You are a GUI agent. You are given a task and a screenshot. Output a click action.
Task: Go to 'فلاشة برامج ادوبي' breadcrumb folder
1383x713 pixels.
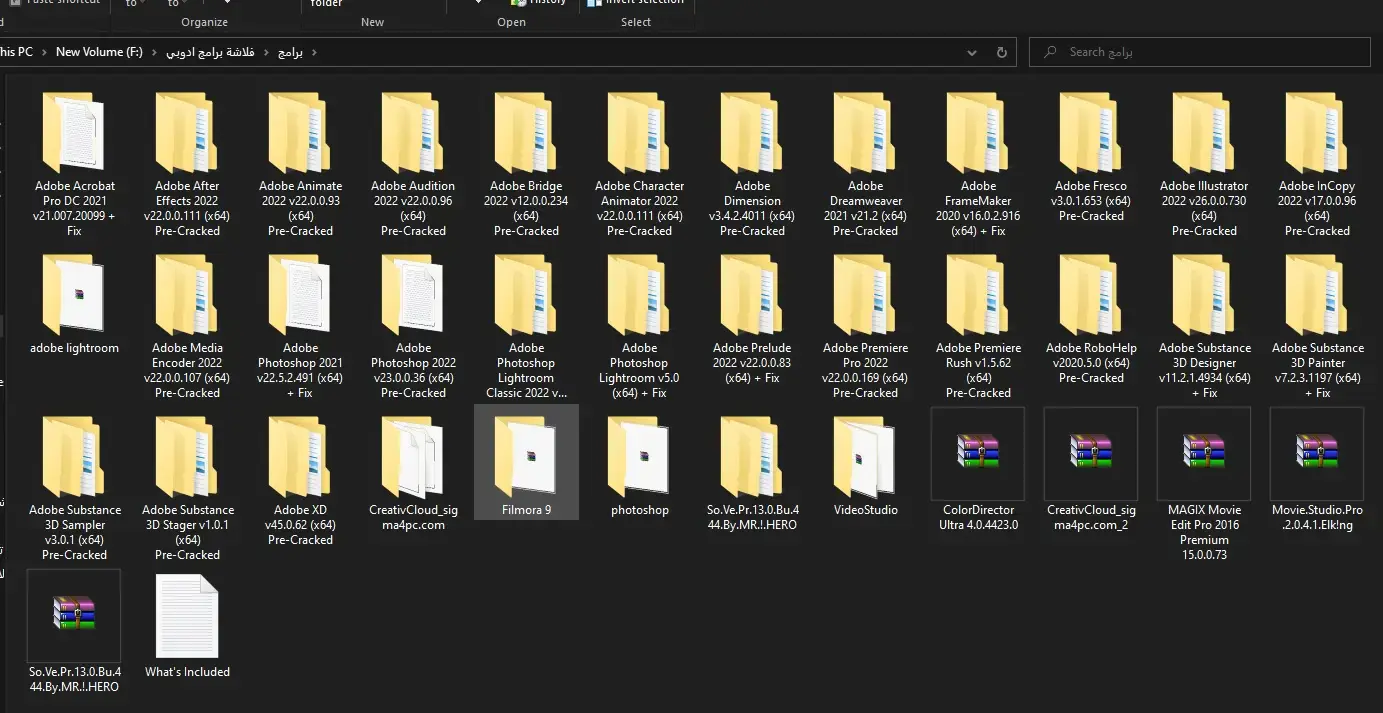211,52
